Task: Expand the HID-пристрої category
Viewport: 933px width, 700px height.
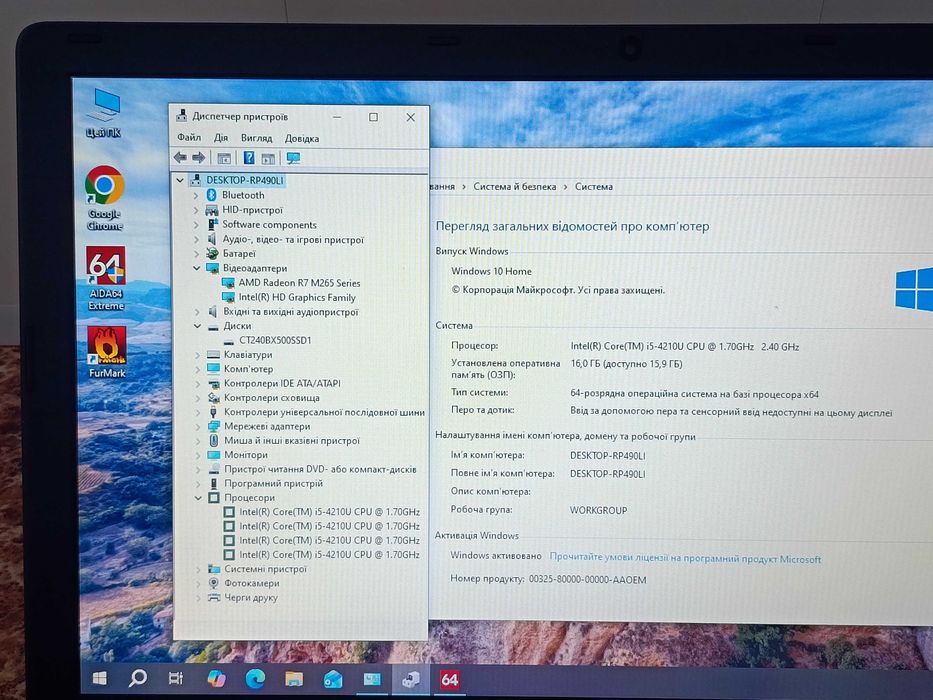Action: (x=196, y=210)
